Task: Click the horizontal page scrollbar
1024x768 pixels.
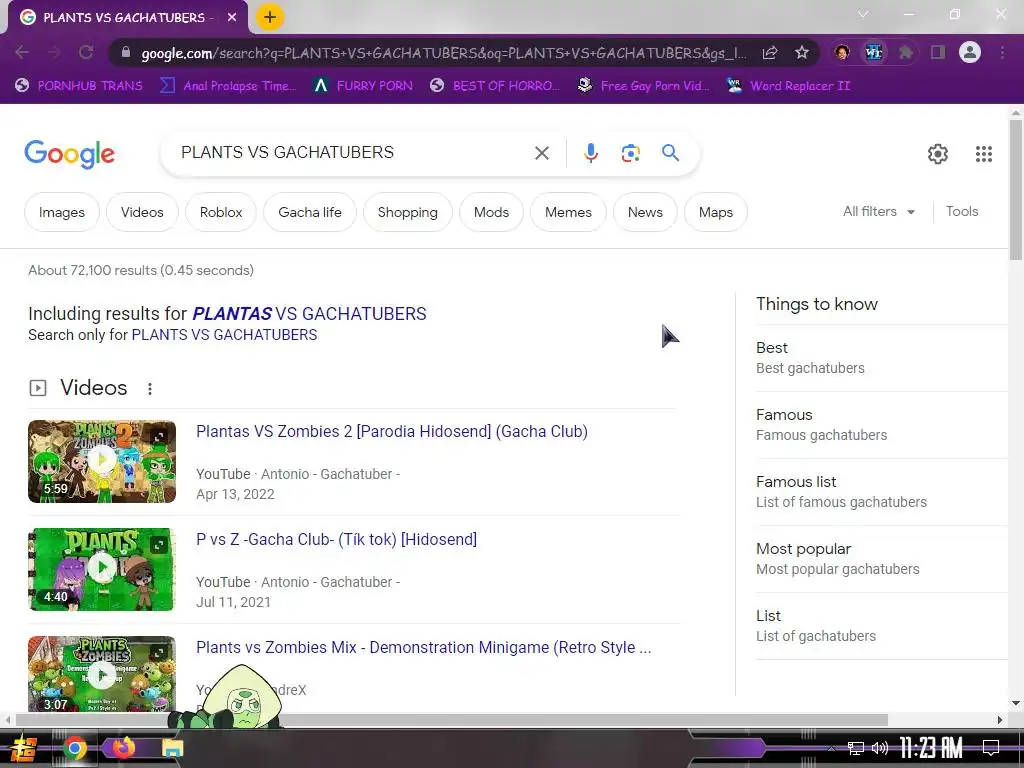Action: coord(451,720)
